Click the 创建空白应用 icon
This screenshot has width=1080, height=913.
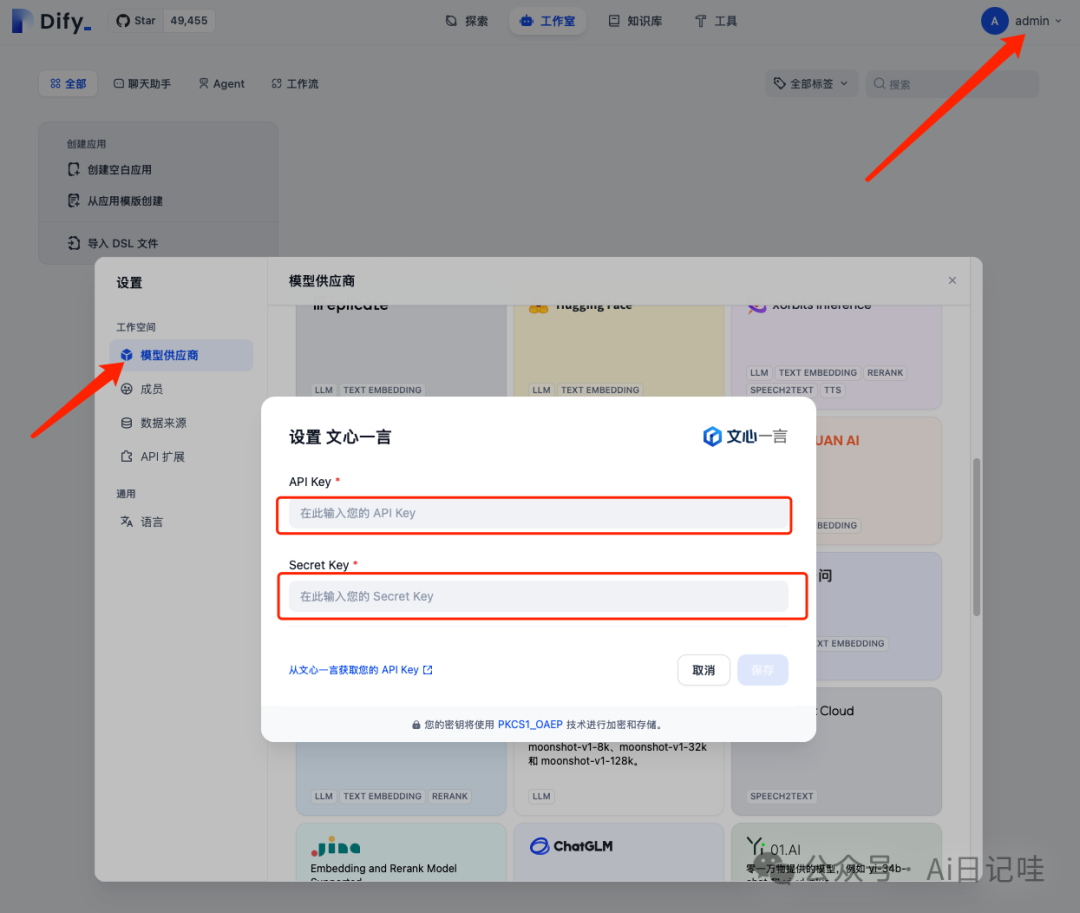74,169
